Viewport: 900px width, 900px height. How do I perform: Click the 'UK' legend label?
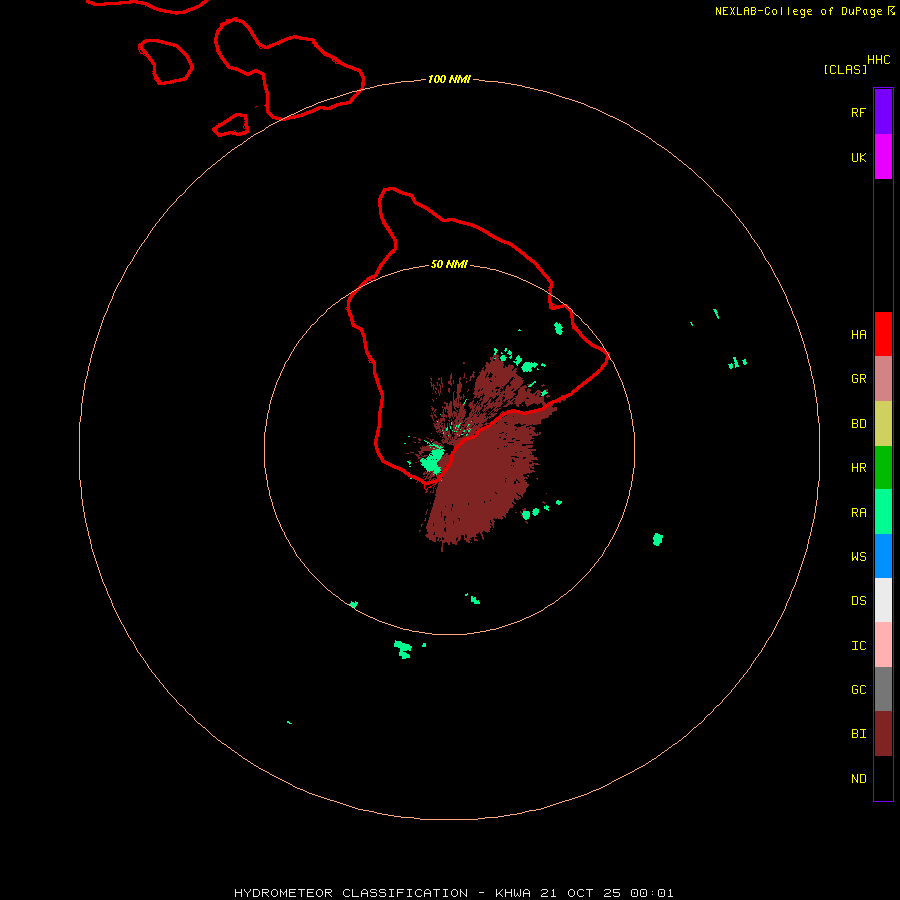(858, 157)
